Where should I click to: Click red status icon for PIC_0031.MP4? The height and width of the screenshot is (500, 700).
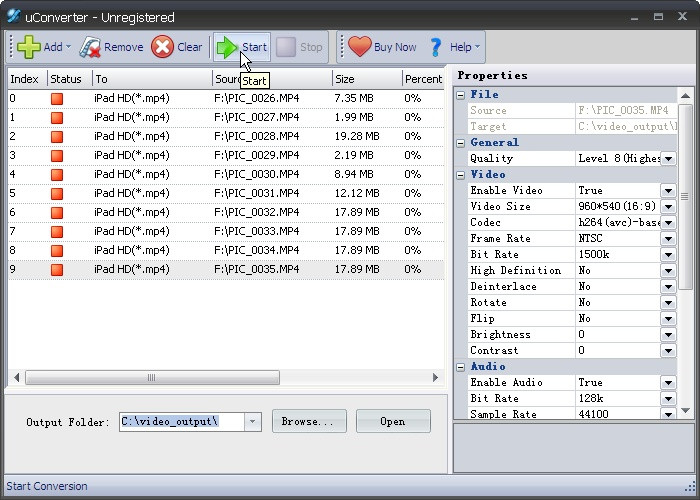pos(57,194)
